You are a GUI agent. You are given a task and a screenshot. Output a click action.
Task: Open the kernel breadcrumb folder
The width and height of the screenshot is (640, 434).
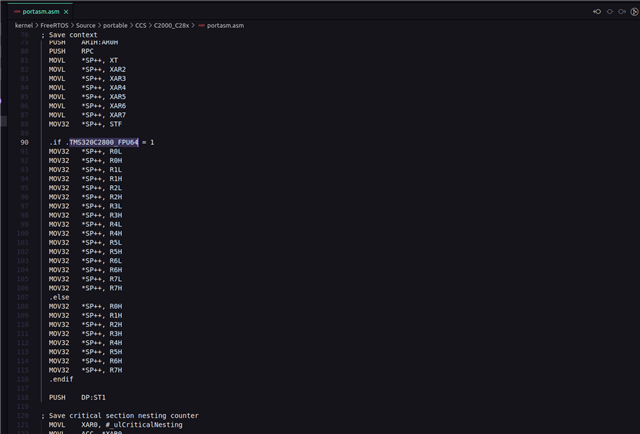point(24,24)
